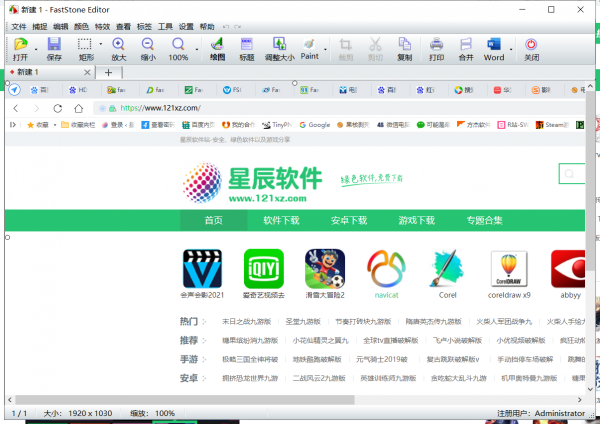Click 安卓下载 in the green navigation bar
Viewport: 600px width, 424px height.
349,220
